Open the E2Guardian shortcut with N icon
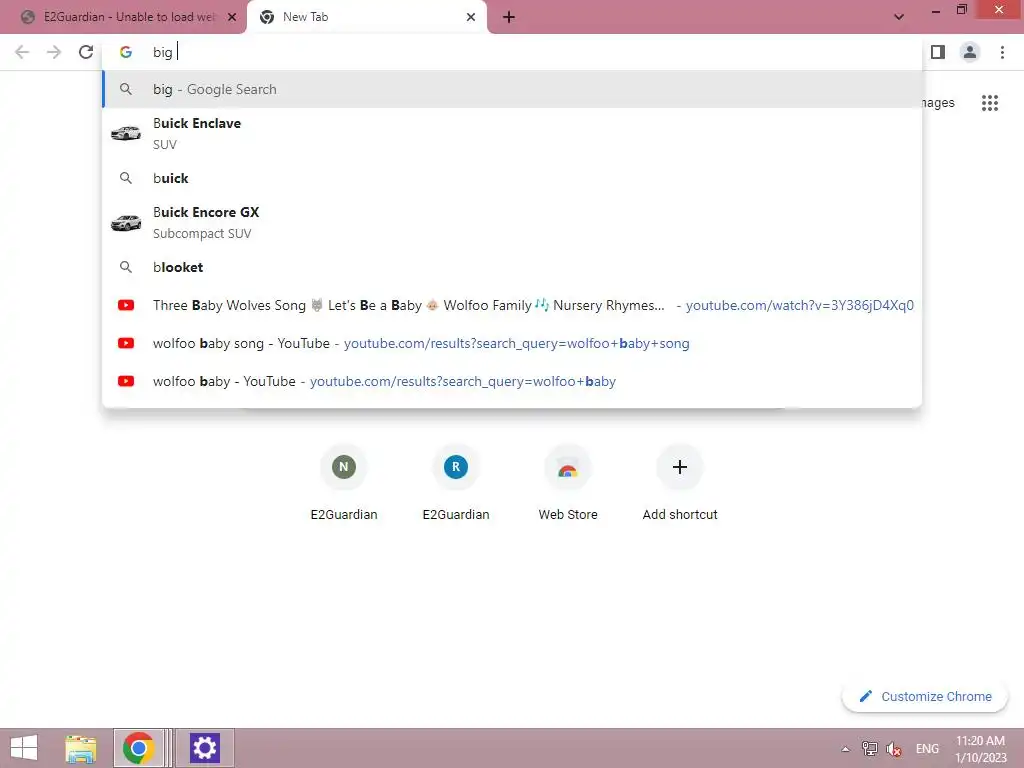 344,482
